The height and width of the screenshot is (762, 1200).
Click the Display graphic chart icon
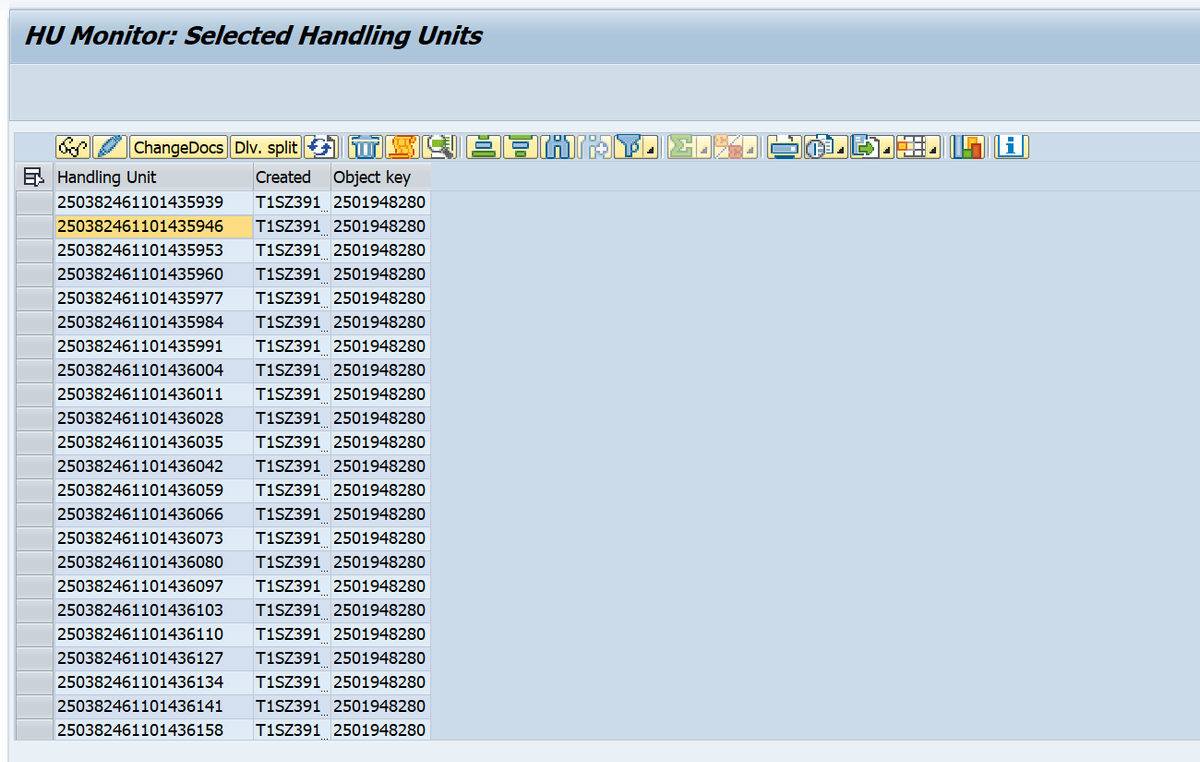click(x=969, y=148)
